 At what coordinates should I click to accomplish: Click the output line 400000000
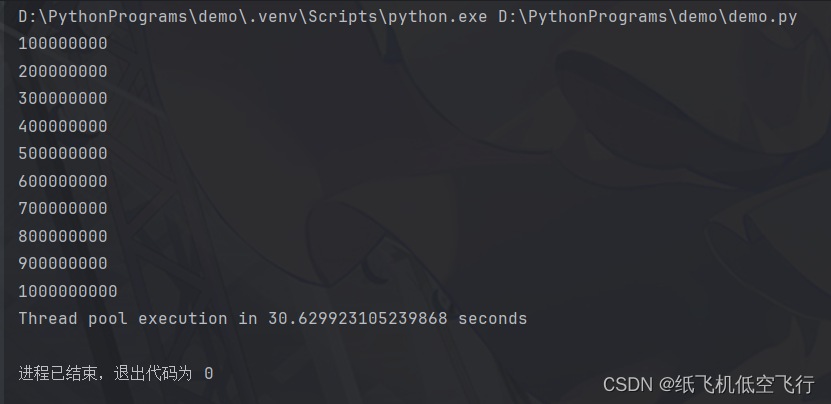[x=63, y=126]
